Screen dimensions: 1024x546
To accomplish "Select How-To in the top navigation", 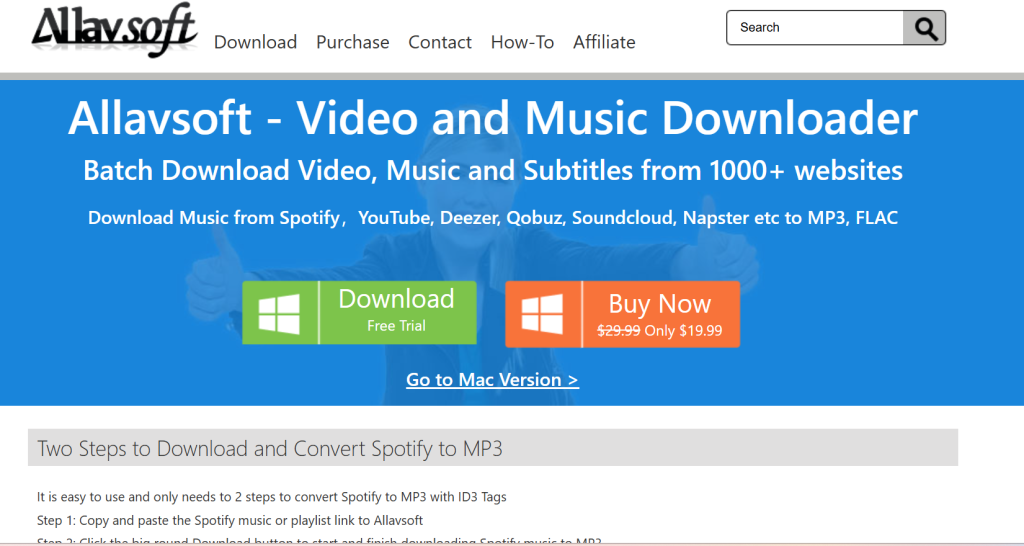I will tap(522, 42).
